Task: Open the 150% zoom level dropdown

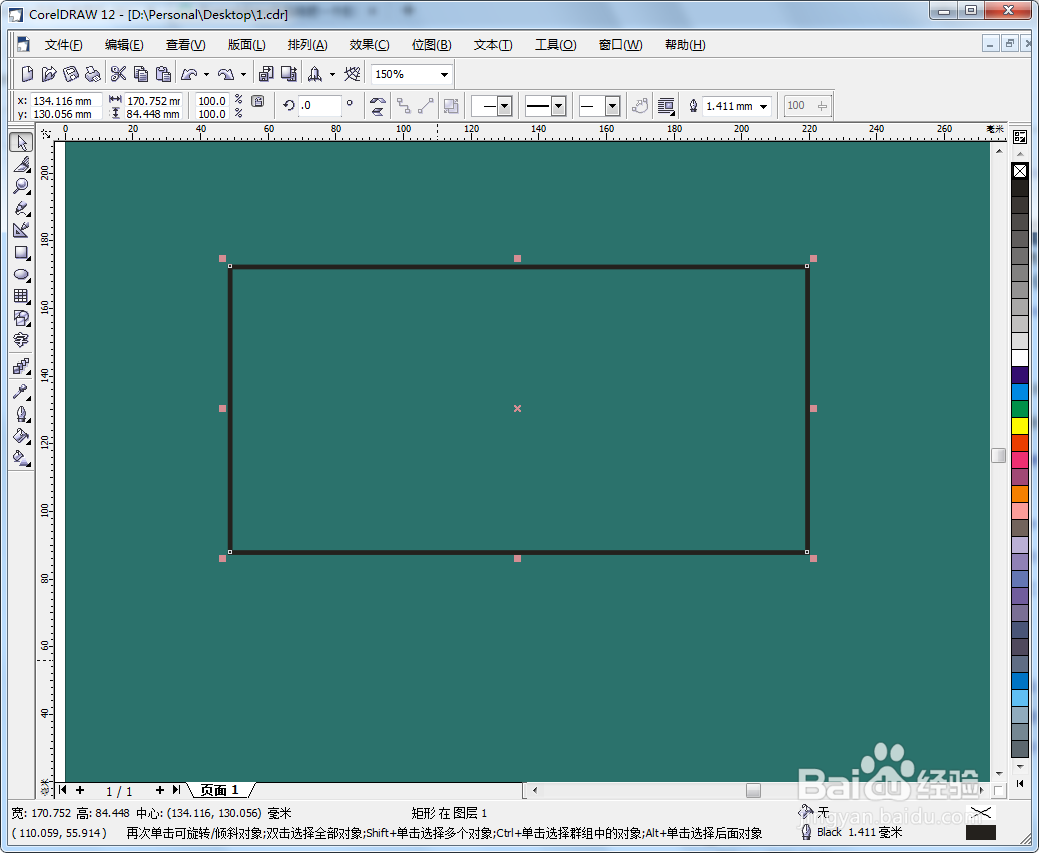Action: tap(444, 74)
